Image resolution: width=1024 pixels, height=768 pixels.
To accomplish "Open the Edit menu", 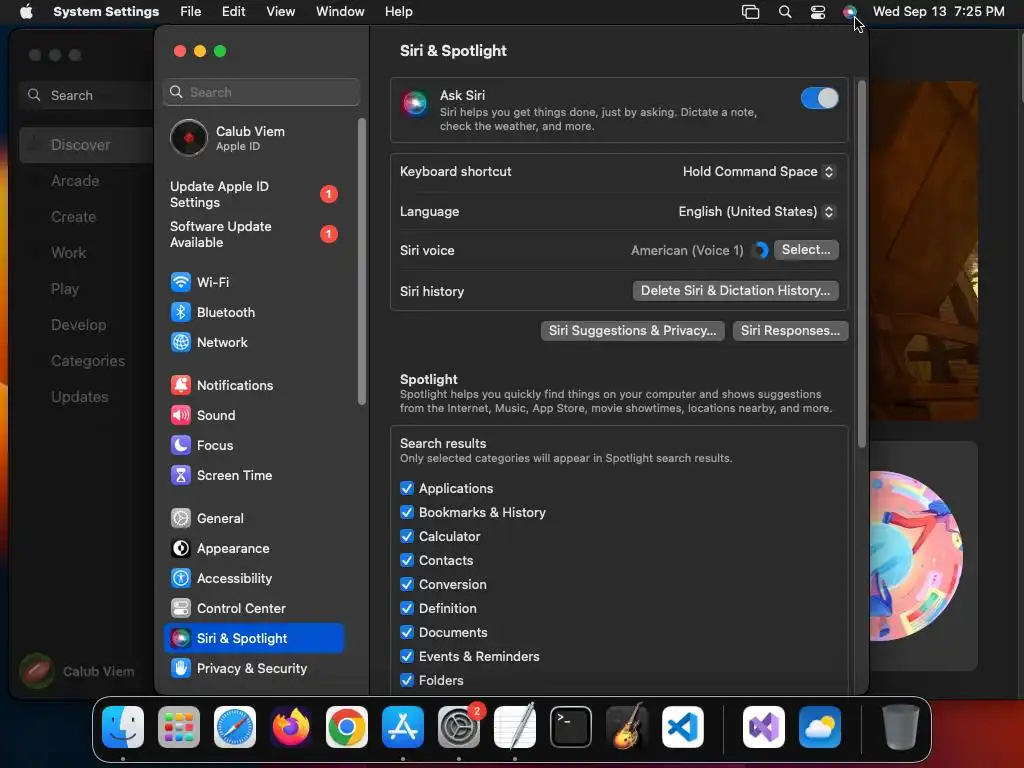I will 233,12.
